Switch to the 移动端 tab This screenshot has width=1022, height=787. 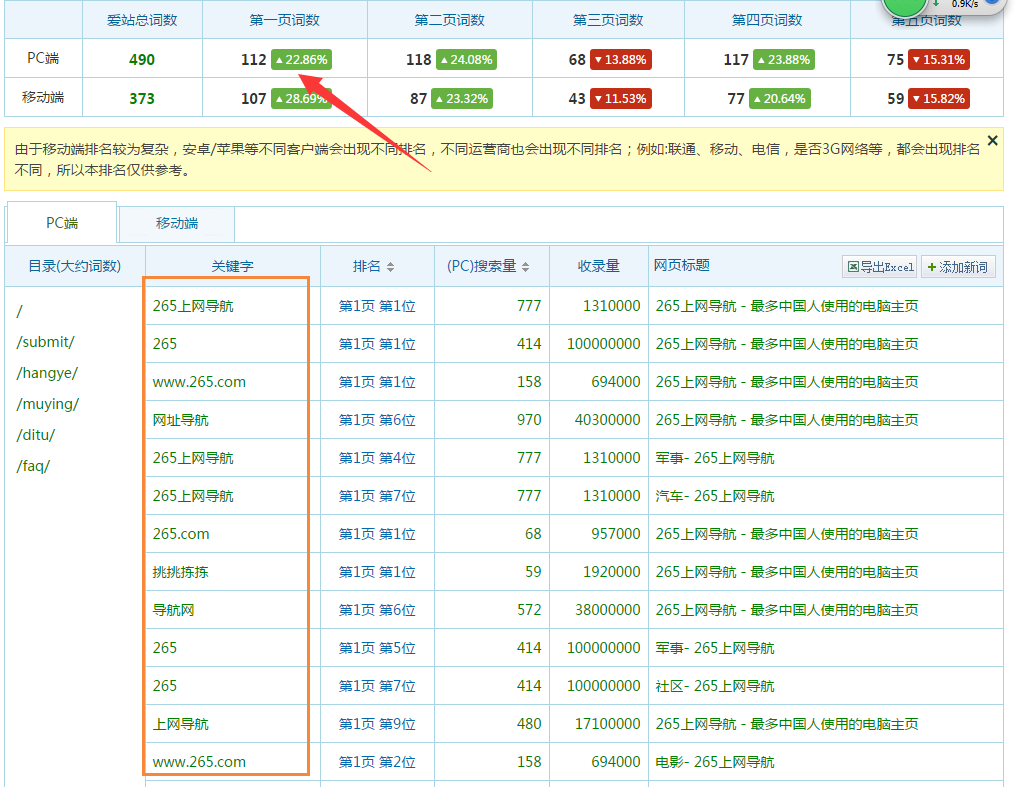coord(177,223)
